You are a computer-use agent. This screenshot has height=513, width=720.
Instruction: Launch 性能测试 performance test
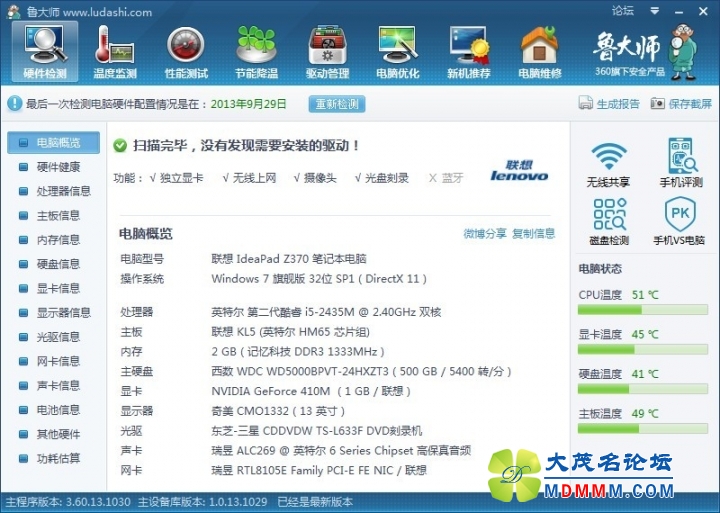click(186, 51)
